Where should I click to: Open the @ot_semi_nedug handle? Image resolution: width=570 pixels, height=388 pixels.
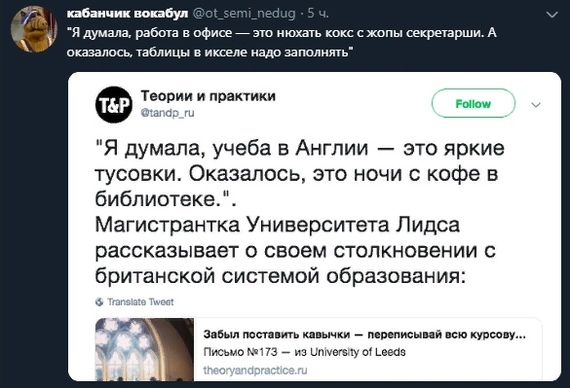tap(244, 13)
